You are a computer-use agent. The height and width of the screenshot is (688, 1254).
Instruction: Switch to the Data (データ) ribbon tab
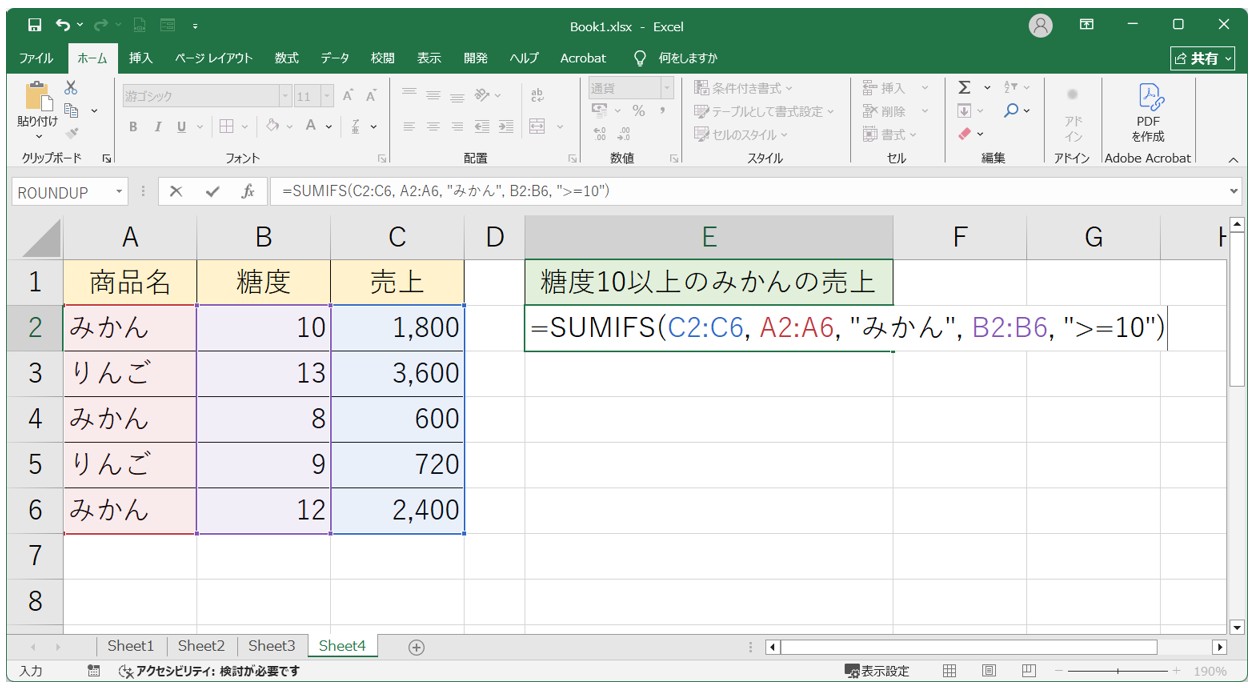tap(335, 58)
